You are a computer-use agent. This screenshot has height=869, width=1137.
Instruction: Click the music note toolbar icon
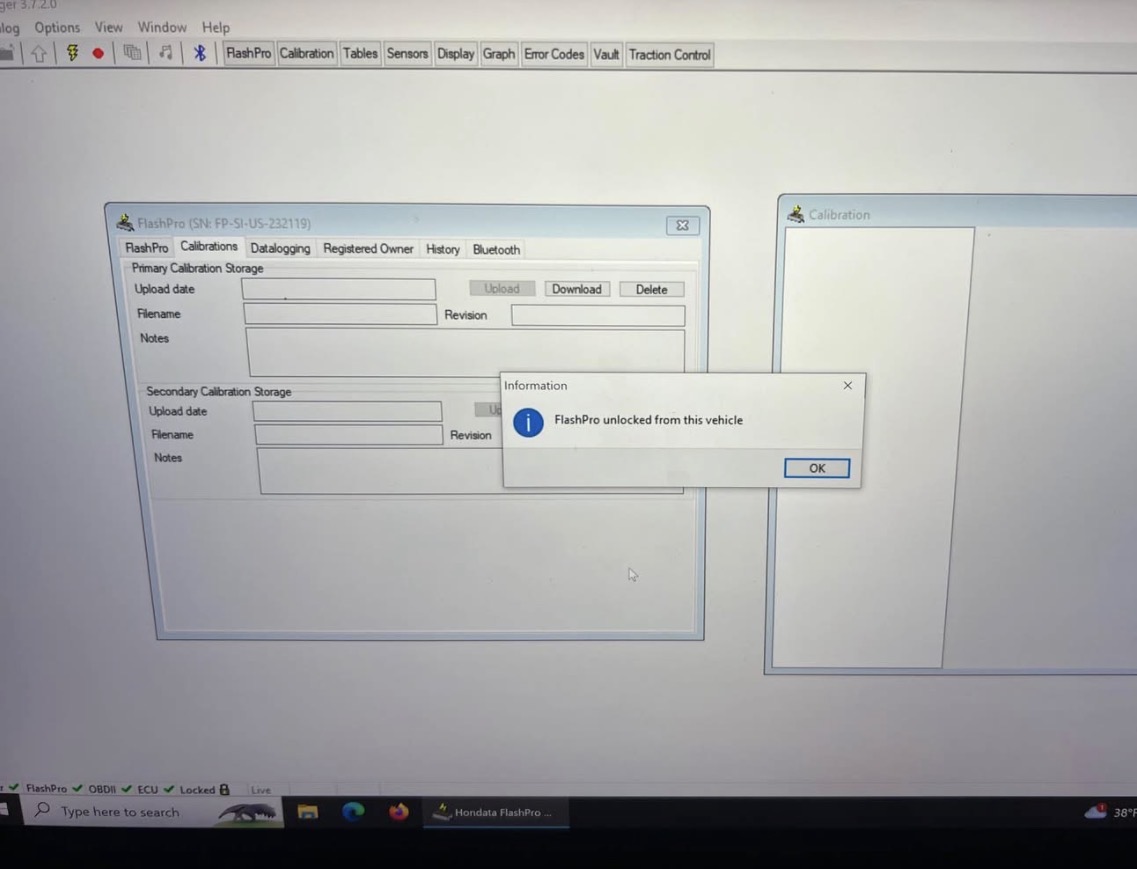point(165,54)
